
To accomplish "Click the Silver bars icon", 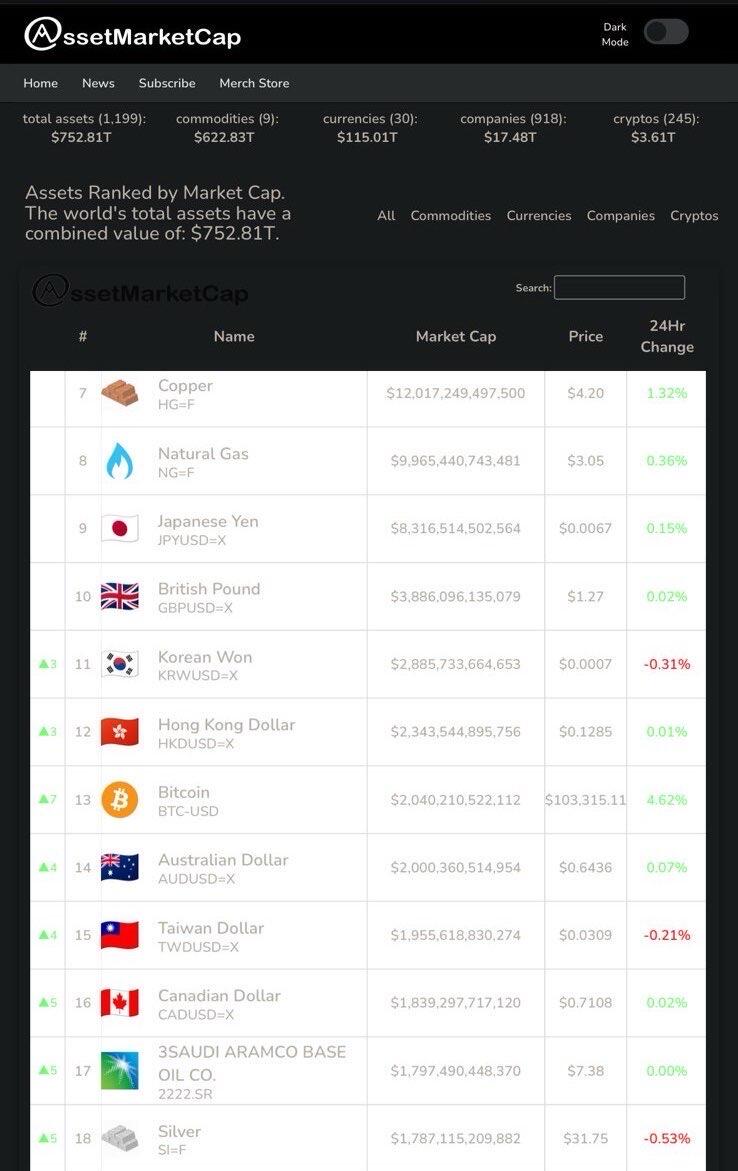I will (120, 1138).
